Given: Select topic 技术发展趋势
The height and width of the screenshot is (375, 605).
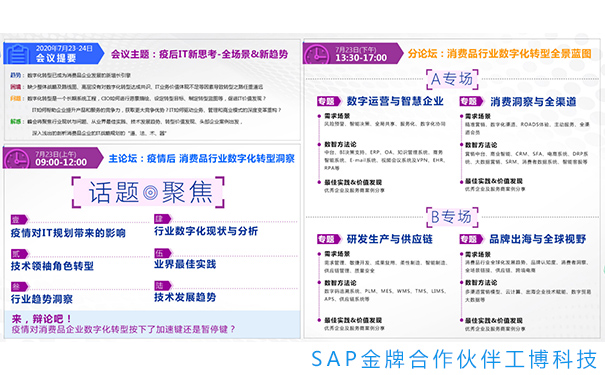Looking at the screenshot, I should 185,297.
